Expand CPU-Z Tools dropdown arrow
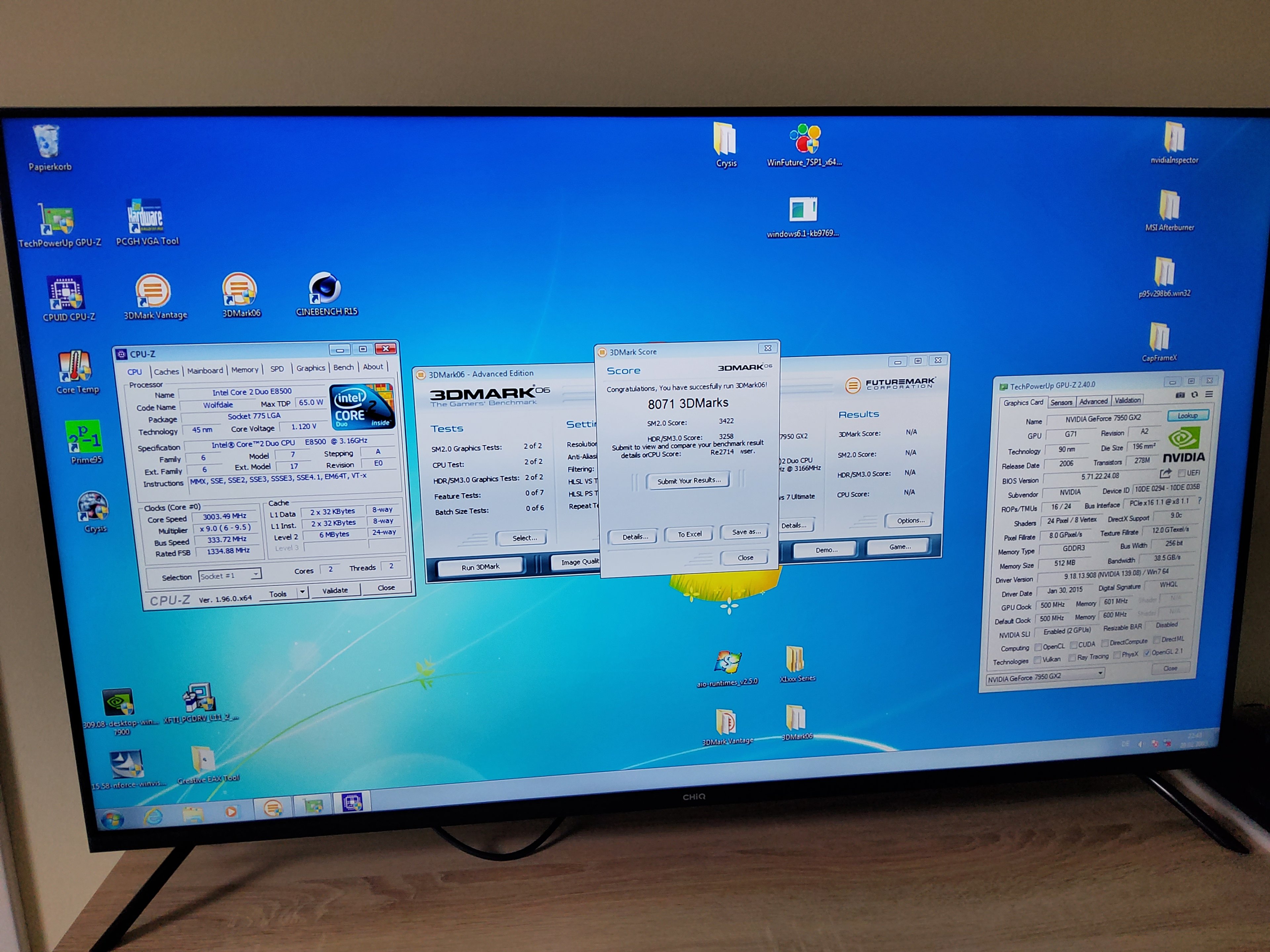This screenshot has height=952, width=1270. [302, 592]
